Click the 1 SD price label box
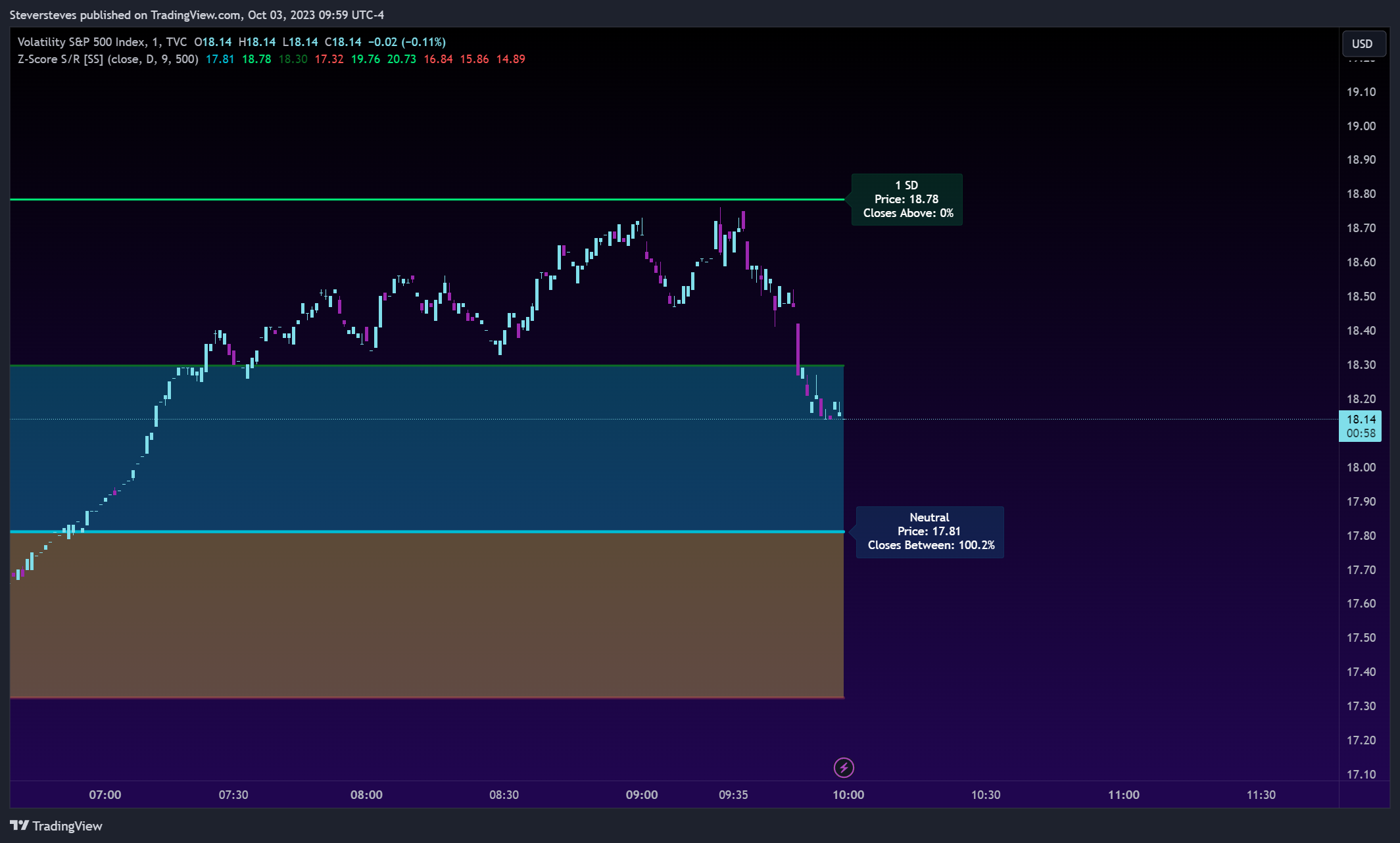1400x843 pixels. tap(907, 199)
